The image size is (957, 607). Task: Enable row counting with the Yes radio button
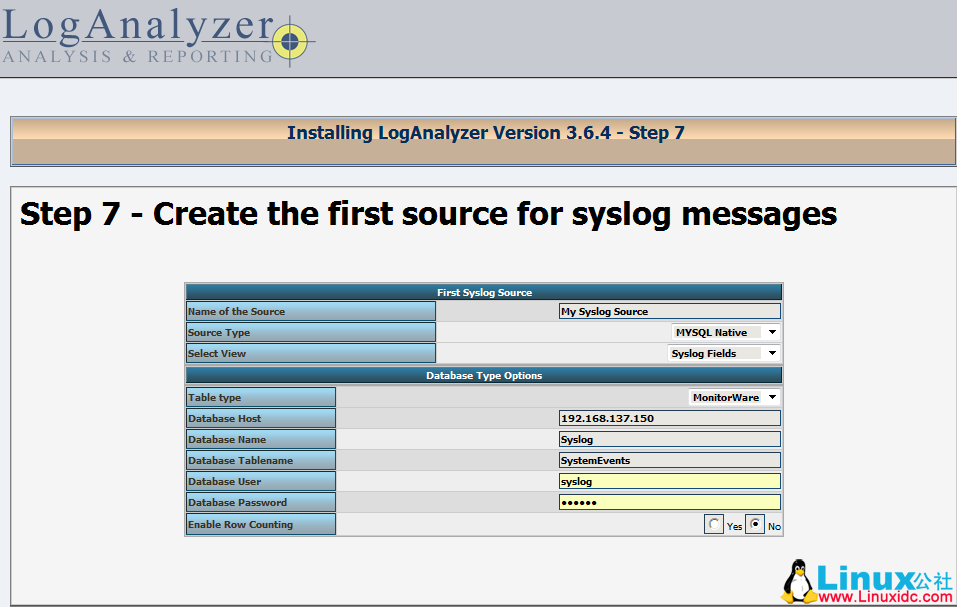714,523
